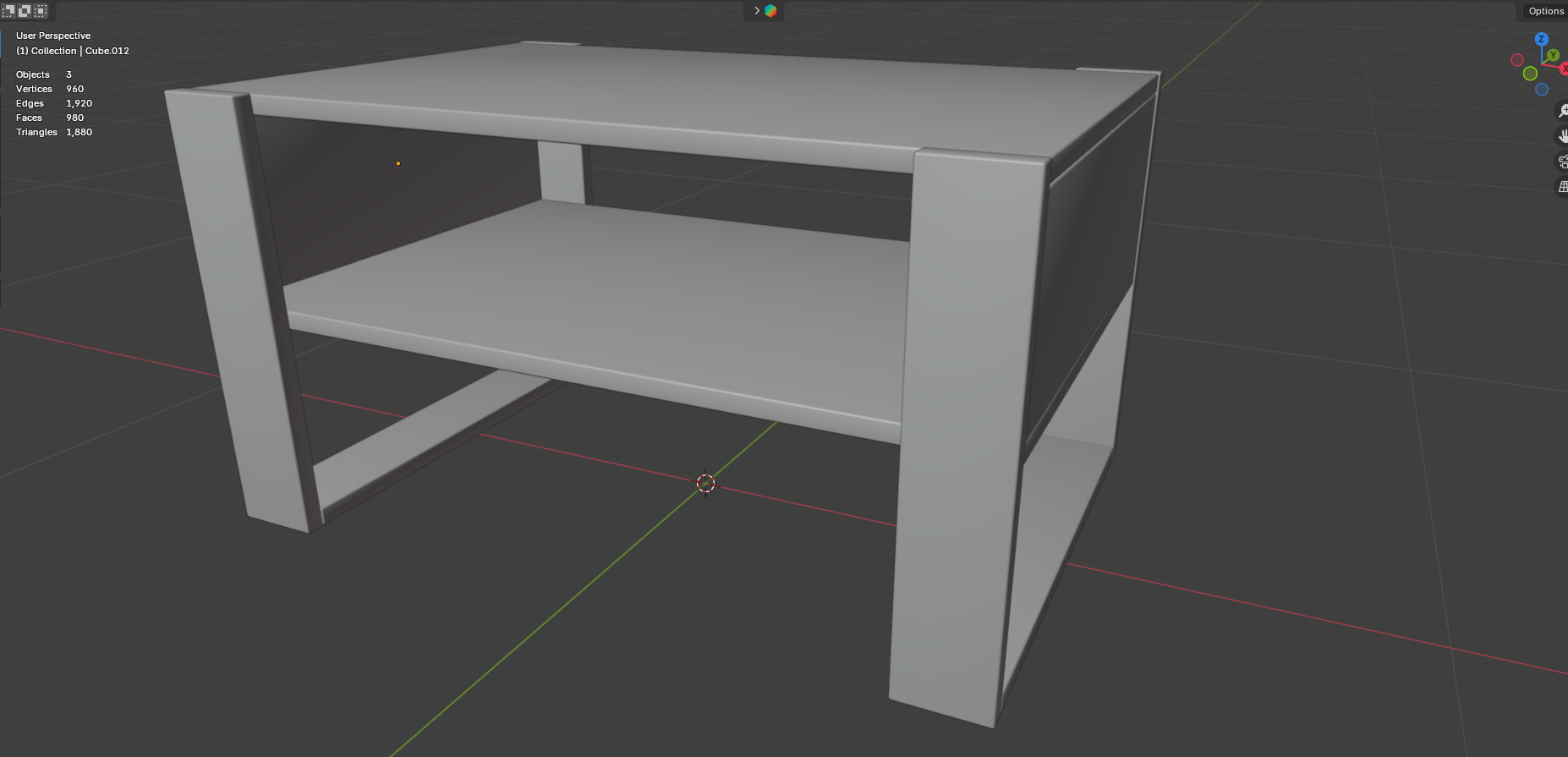This screenshot has height=757, width=1568.
Task: Click the Edges 1,920 statistic
Action: click(54, 103)
